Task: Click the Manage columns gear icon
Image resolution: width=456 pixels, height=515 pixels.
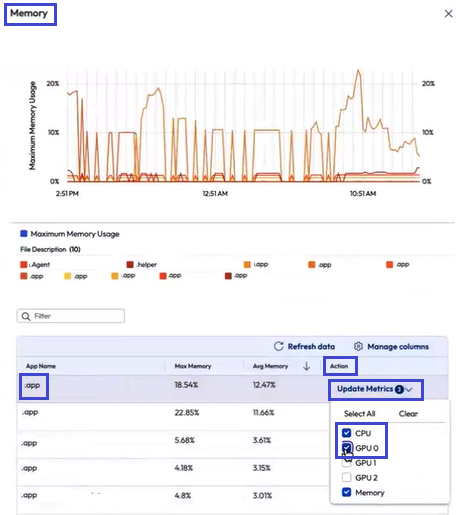Action: [x=358, y=346]
